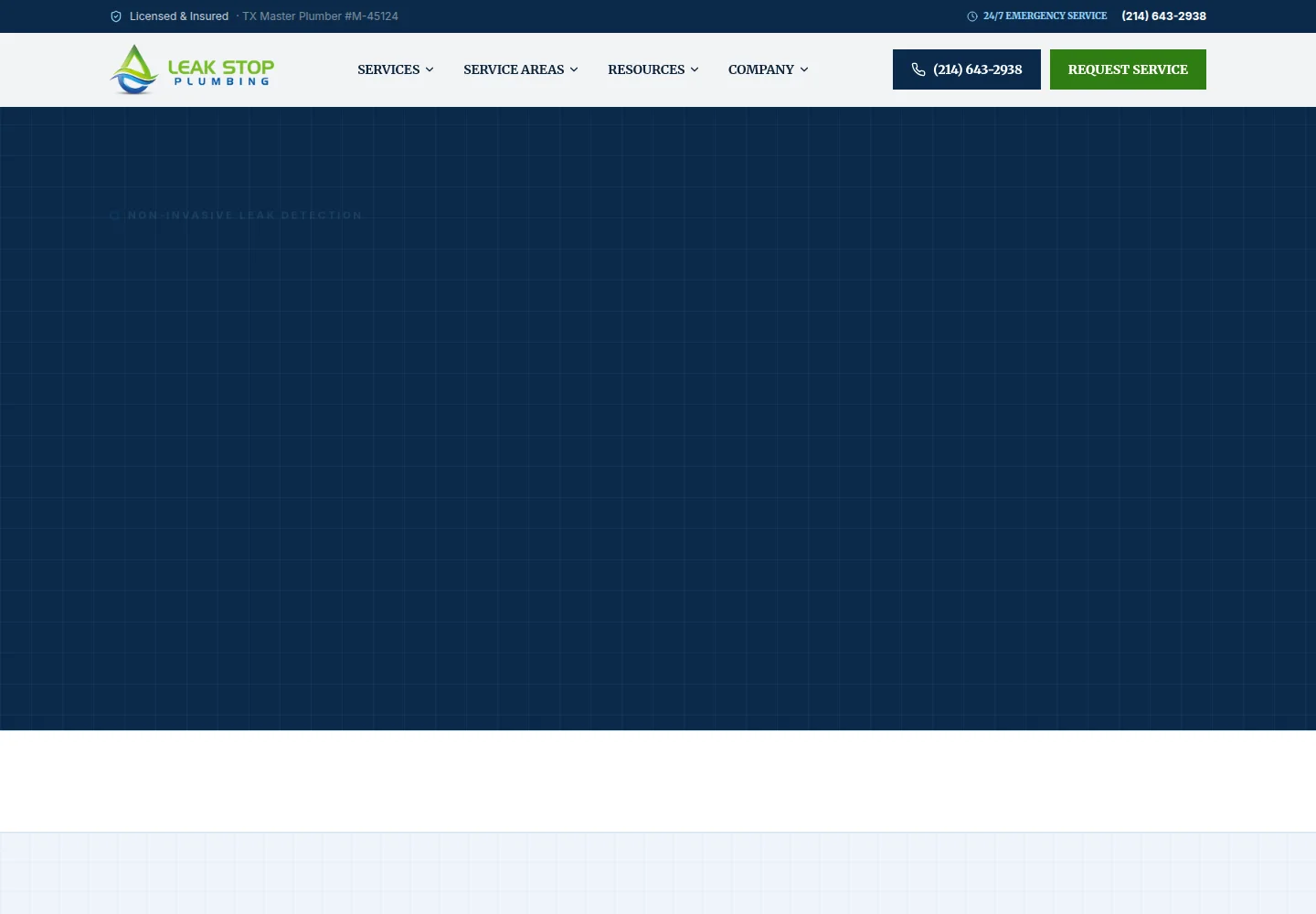Click the navy (214) 643-2938 call button
Screen dimensions: 1316x914
coord(967,69)
